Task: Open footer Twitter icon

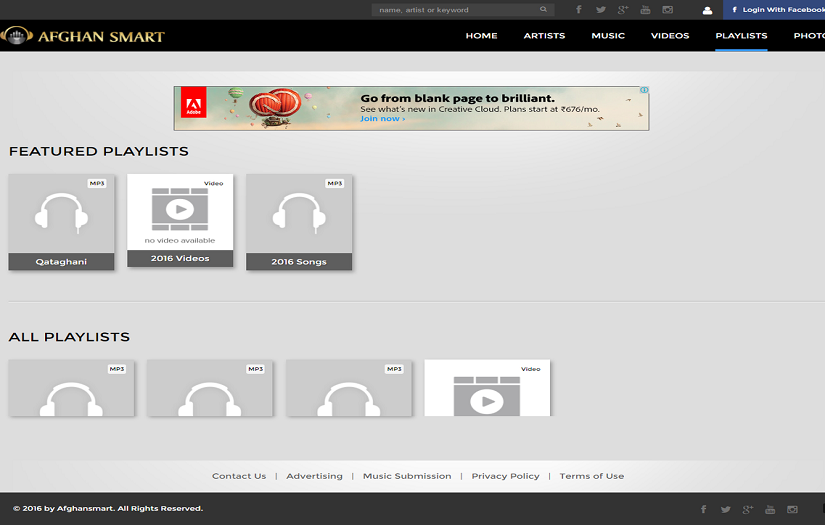Action: (726, 509)
